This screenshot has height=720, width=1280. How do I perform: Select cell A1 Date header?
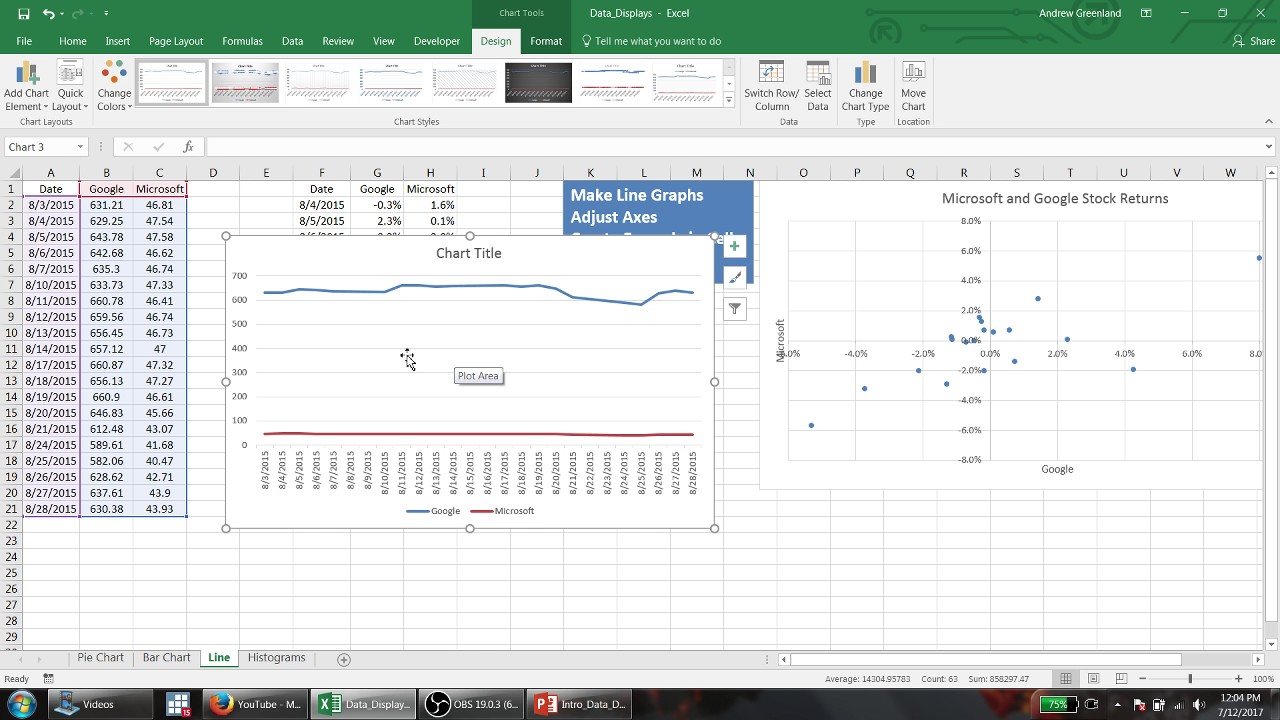tap(51, 189)
